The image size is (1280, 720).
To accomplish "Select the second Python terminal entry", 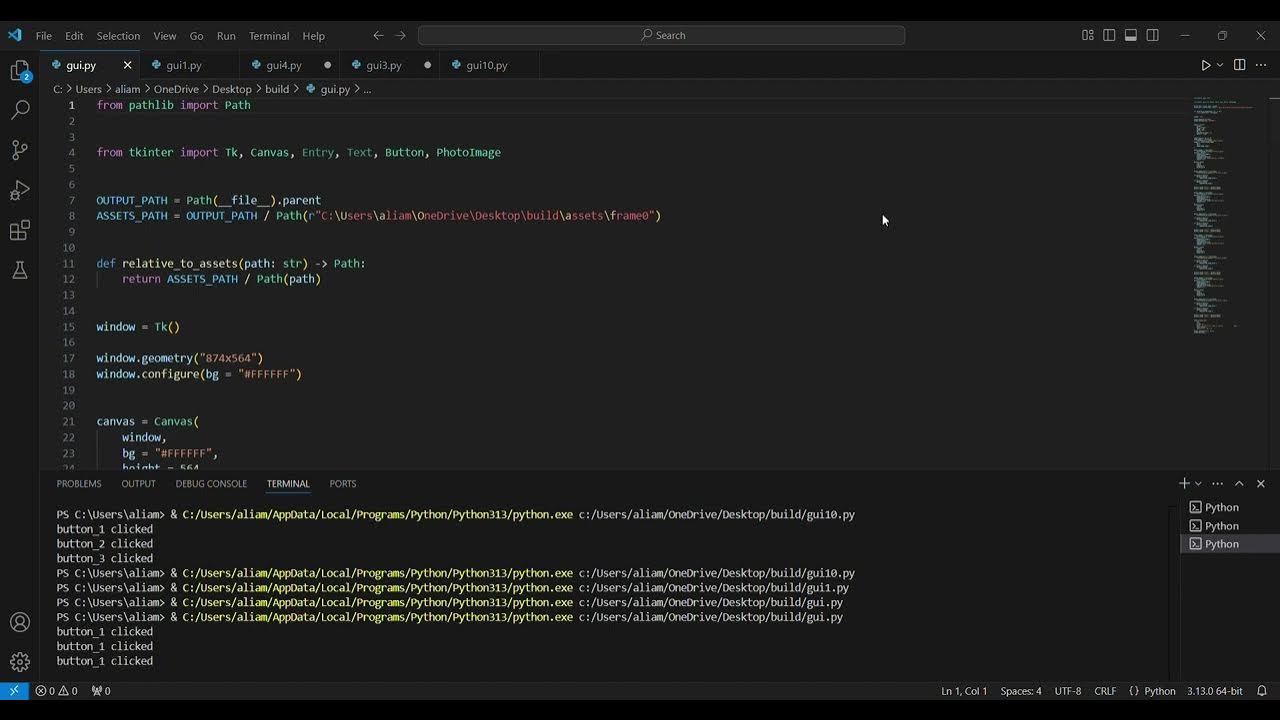I will point(1230,525).
